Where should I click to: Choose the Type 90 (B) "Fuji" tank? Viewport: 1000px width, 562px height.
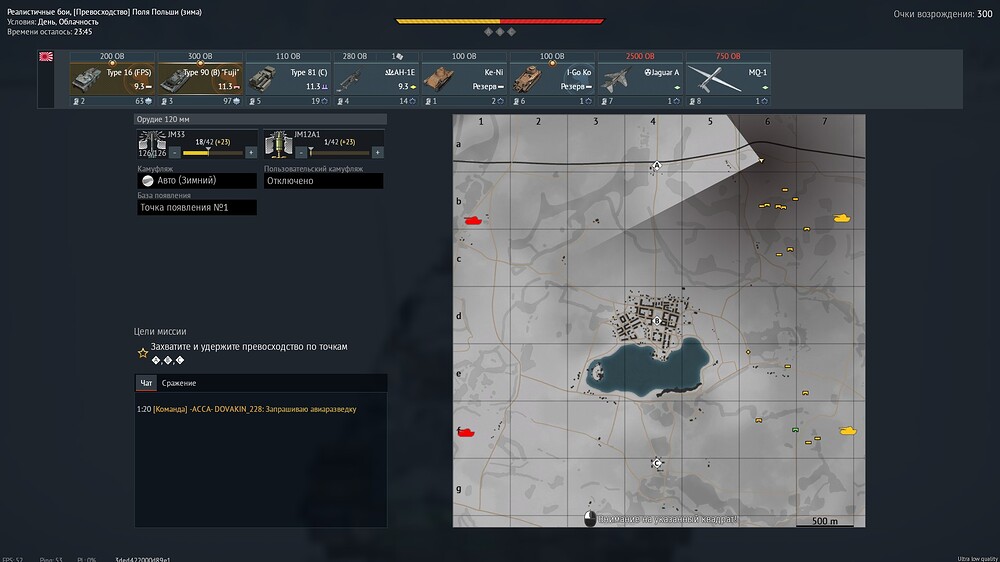click(199, 79)
